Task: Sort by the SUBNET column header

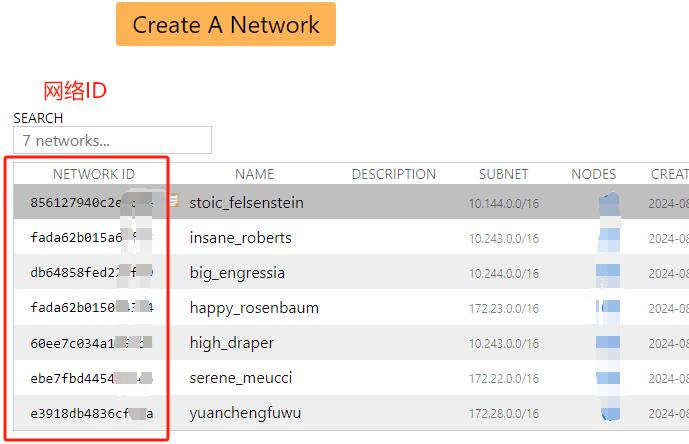Action: coord(504,174)
